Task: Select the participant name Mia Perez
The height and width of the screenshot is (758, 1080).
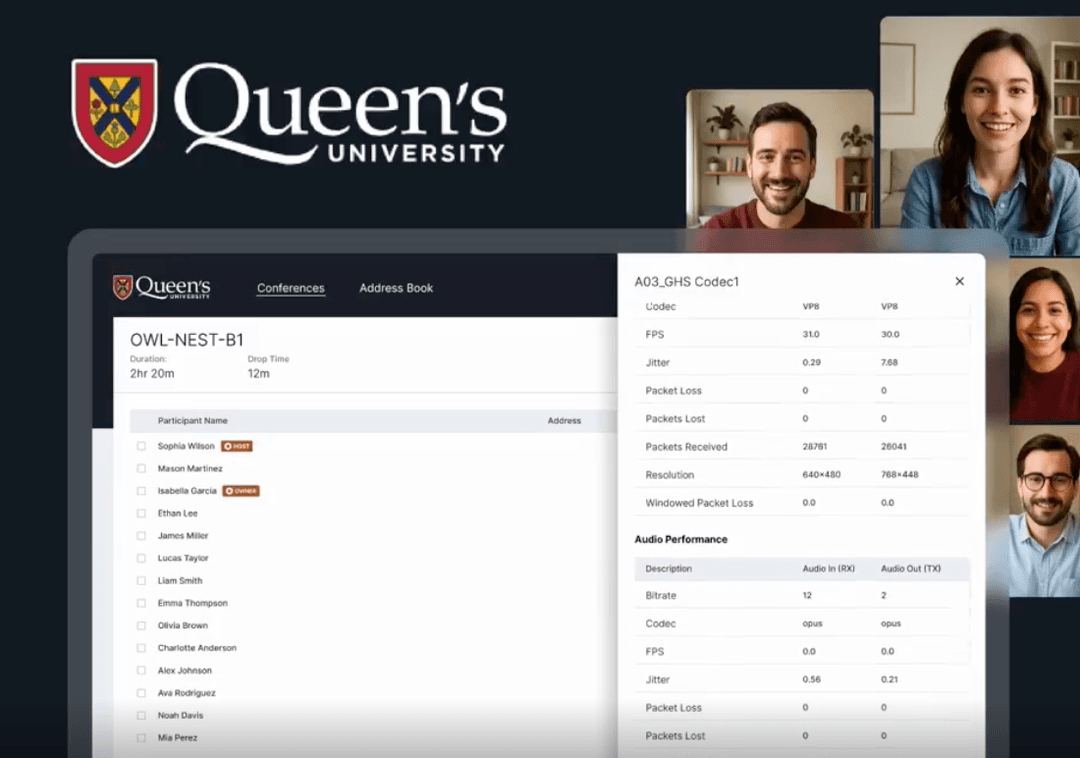Action: pyautogui.click(x=177, y=737)
